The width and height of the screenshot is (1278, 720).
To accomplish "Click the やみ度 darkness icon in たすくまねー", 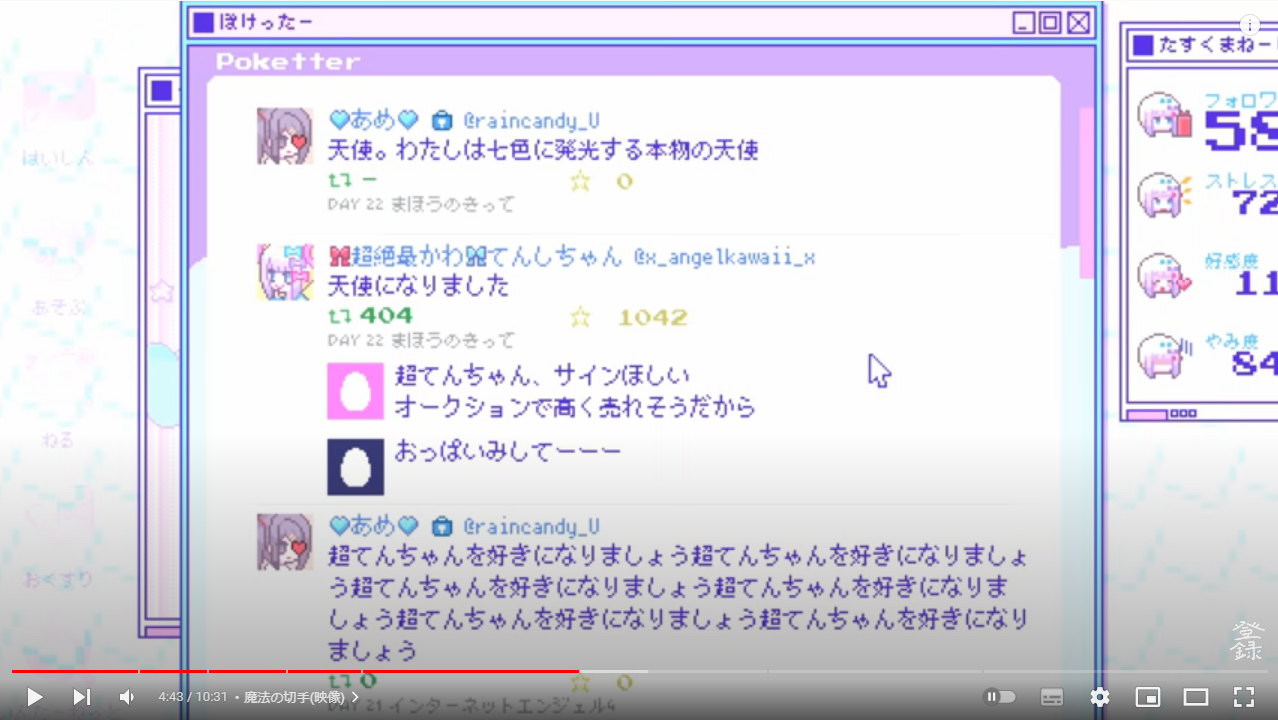I will point(1165,355).
